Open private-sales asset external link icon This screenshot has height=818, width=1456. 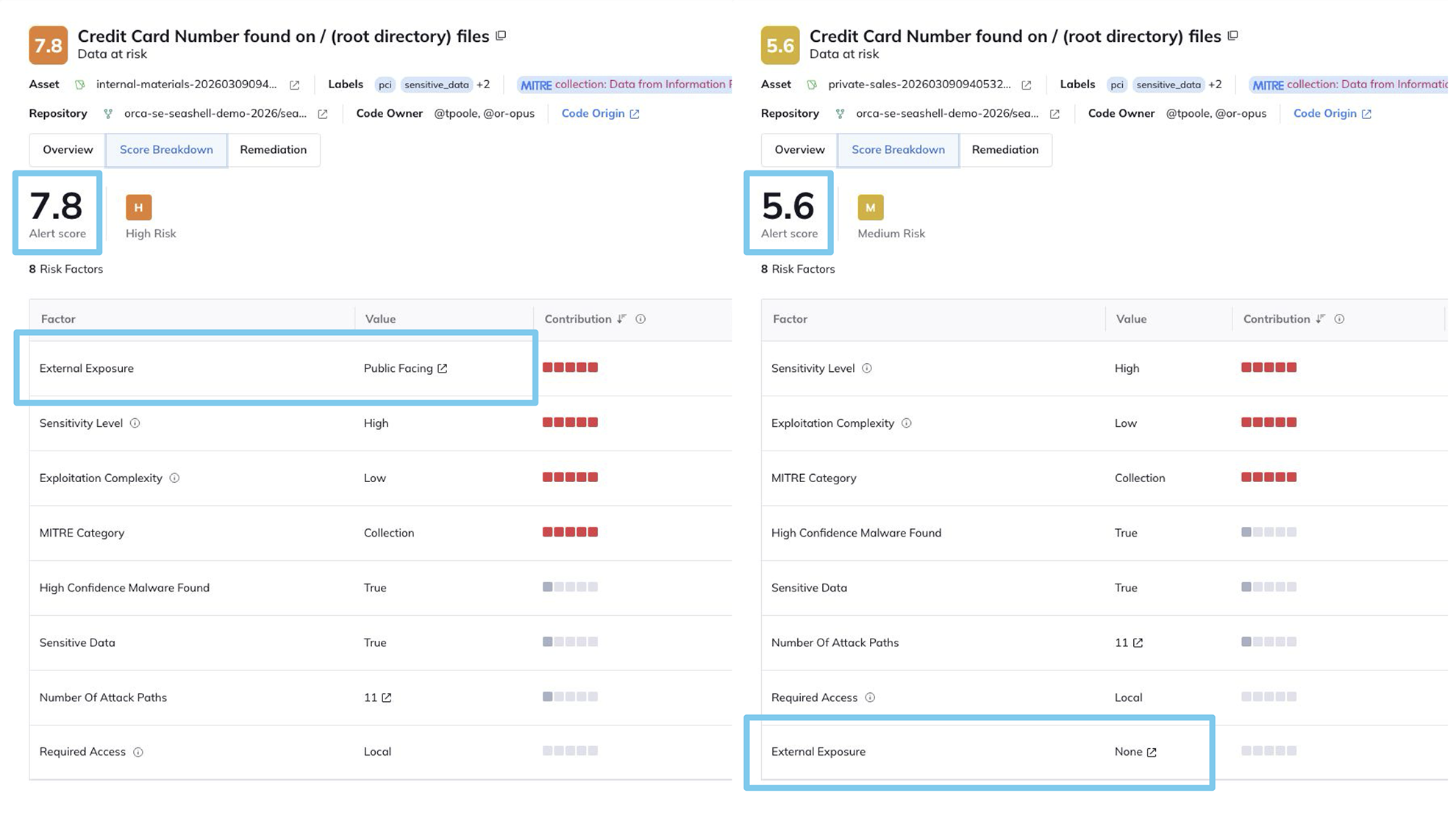coord(1026,85)
